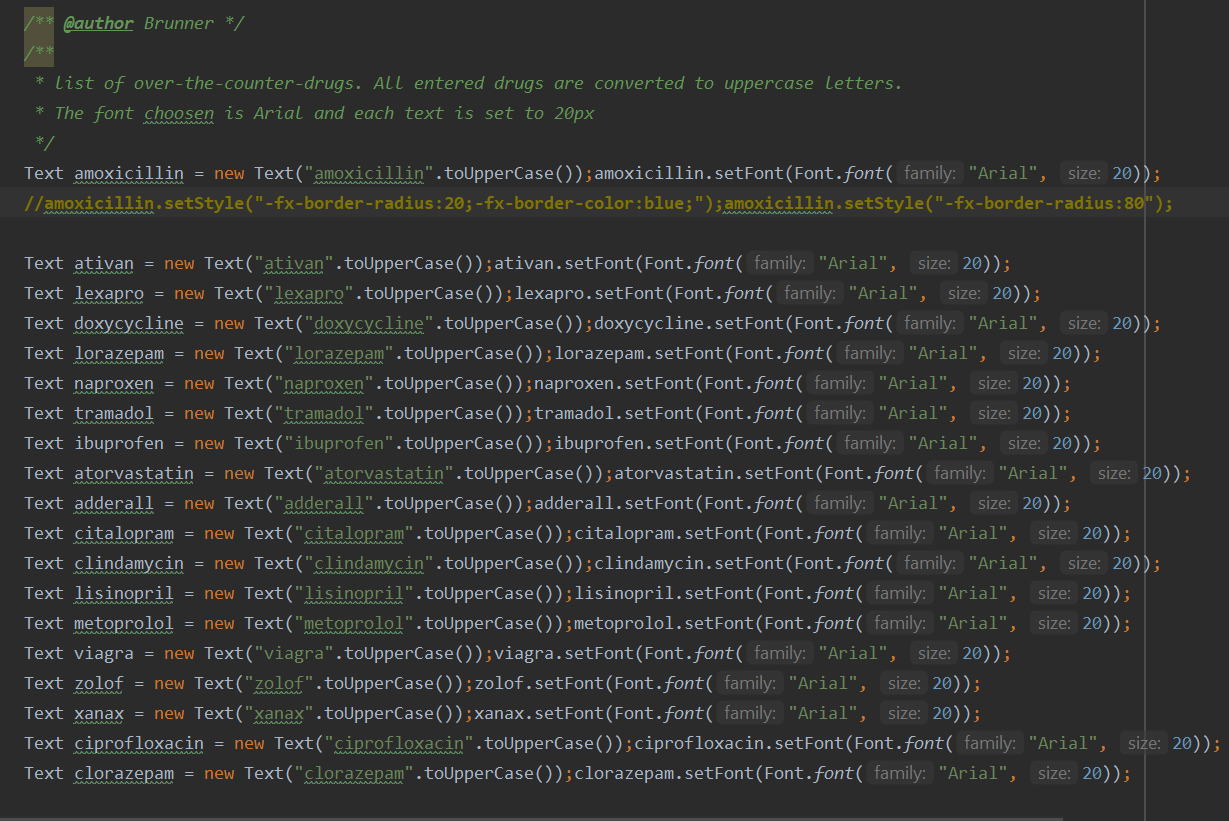Click the ciprofloxacin variable declaration name
Image resolution: width=1229 pixels, height=821 pixels.
[139, 743]
